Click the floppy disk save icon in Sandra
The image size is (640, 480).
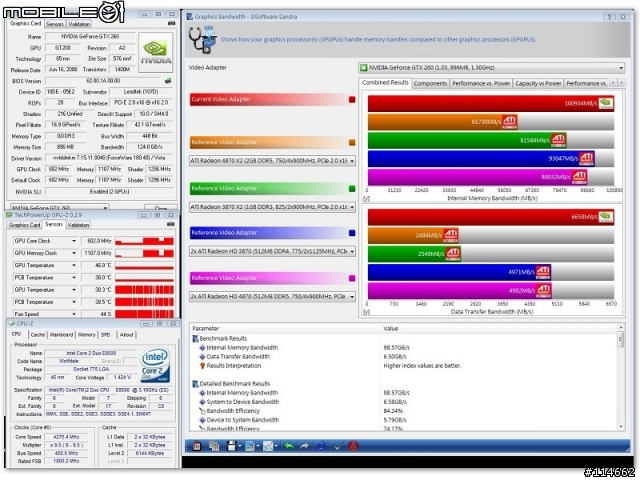231,446
